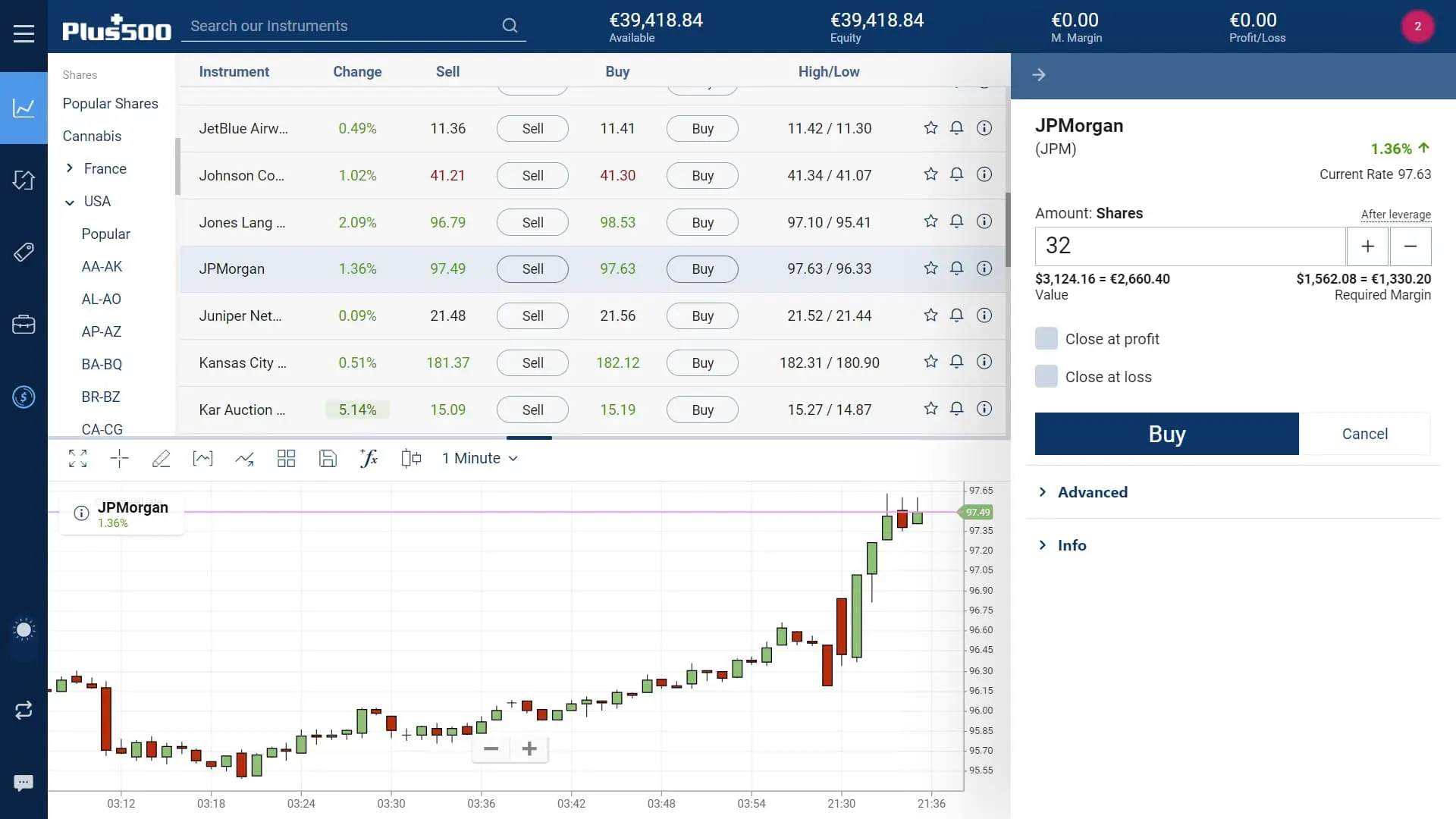
Task: Open the hamburger main menu
Action: click(24, 33)
